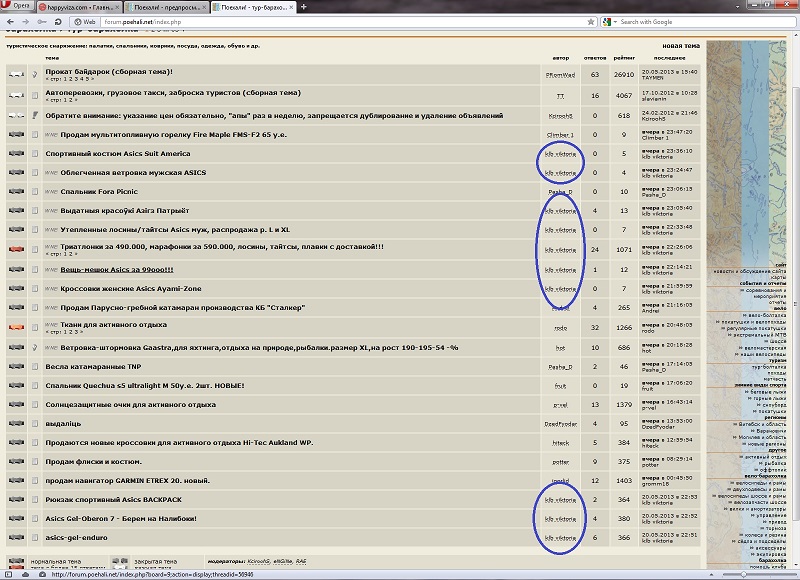
Task: Close the Поехали! - предпроси... tab
Action: click(205, 7)
